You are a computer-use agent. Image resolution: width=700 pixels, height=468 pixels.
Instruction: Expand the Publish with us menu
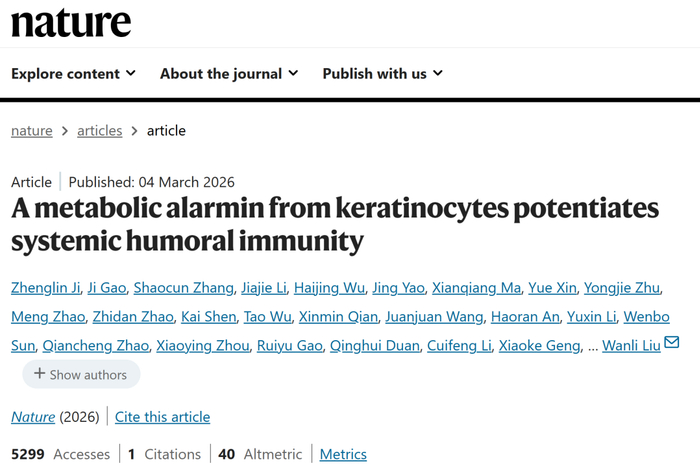tap(382, 73)
